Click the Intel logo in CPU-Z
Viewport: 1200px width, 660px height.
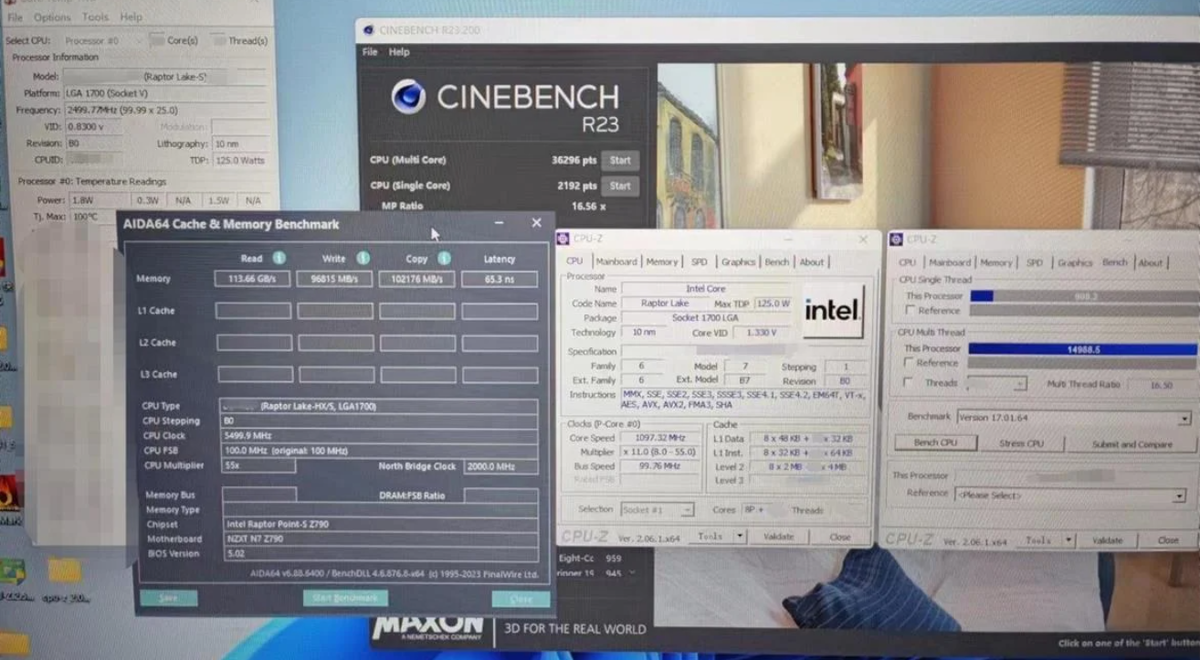point(833,310)
